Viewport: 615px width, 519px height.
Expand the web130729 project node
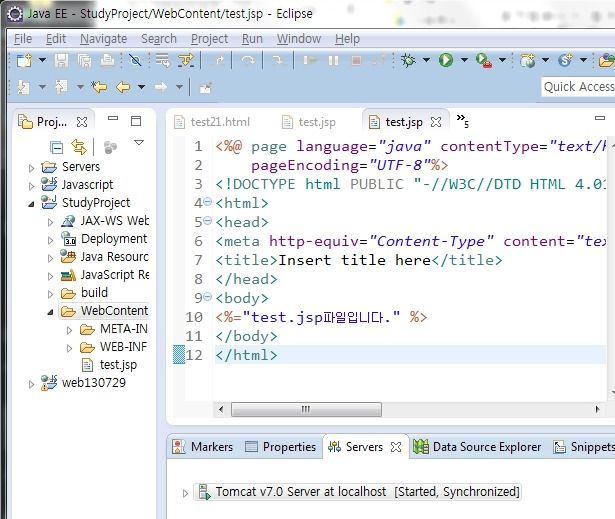(x=31, y=384)
